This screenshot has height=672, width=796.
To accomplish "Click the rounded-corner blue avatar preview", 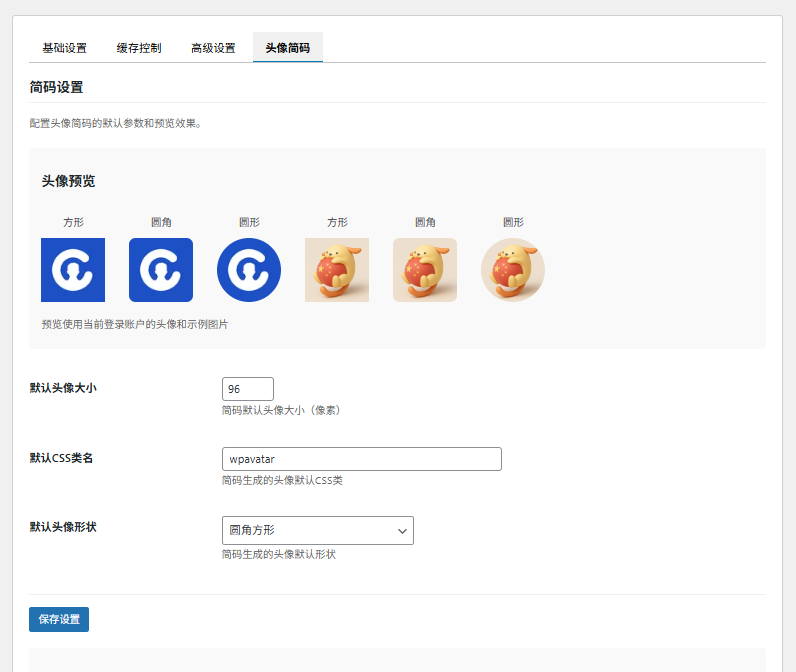I will 161,270.
